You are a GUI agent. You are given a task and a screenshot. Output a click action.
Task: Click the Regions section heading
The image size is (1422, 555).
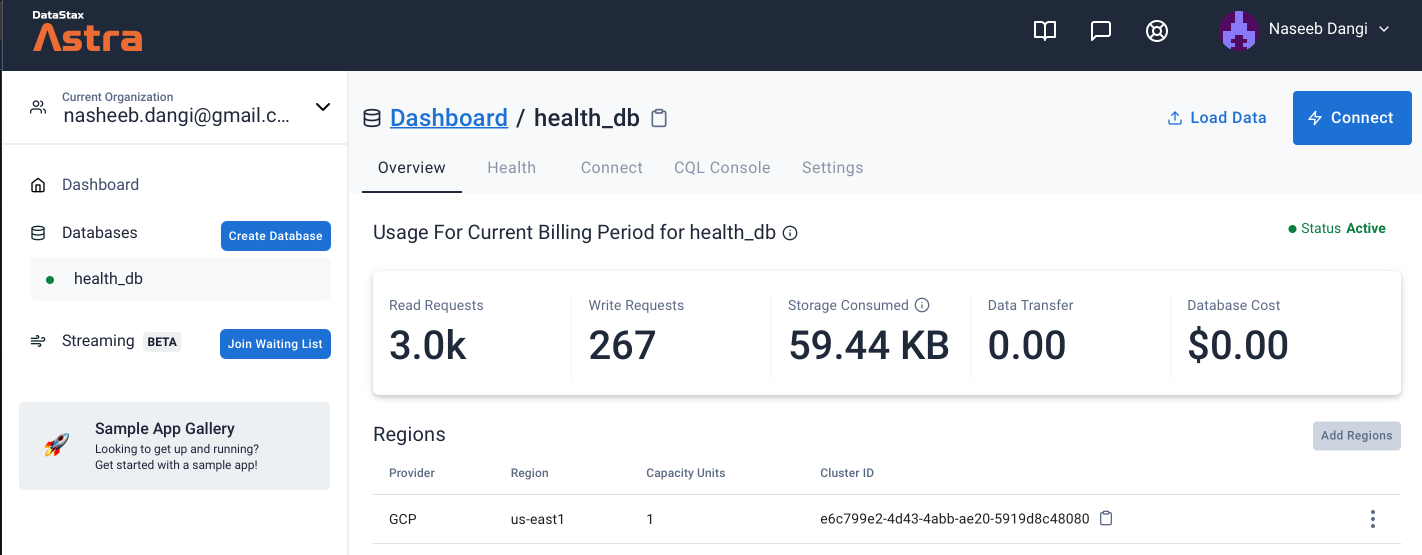pos(409,435)
